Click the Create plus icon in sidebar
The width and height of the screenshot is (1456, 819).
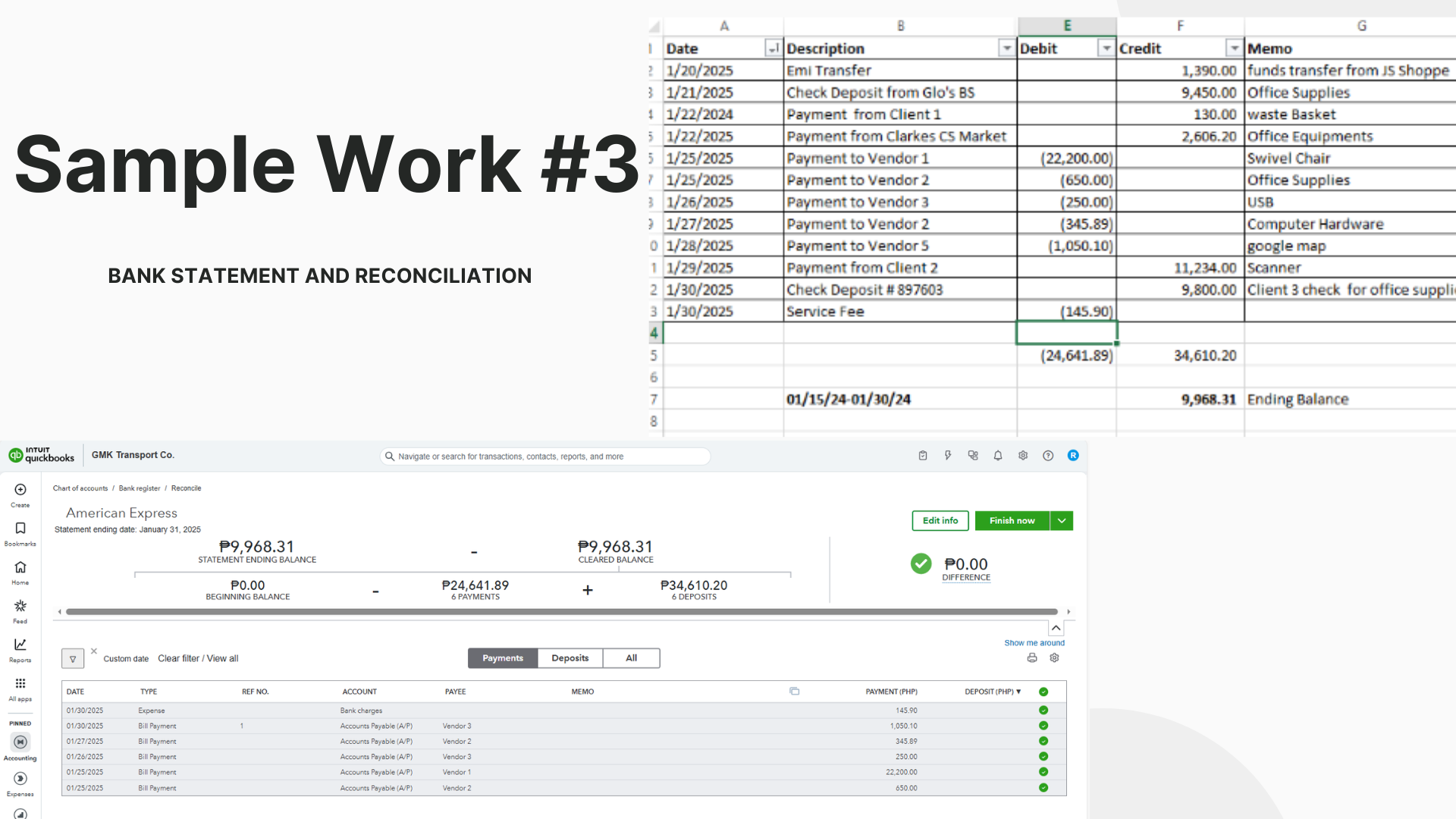pyautogui.click(x=20, y=490)
